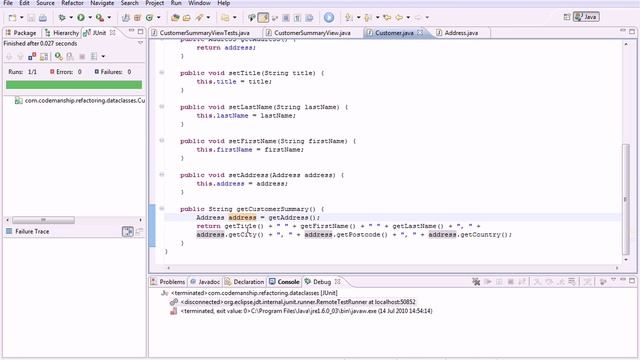Click the Print toolbar icon
The height and width of the screenshot is (360, 640).
click(42, 18)
